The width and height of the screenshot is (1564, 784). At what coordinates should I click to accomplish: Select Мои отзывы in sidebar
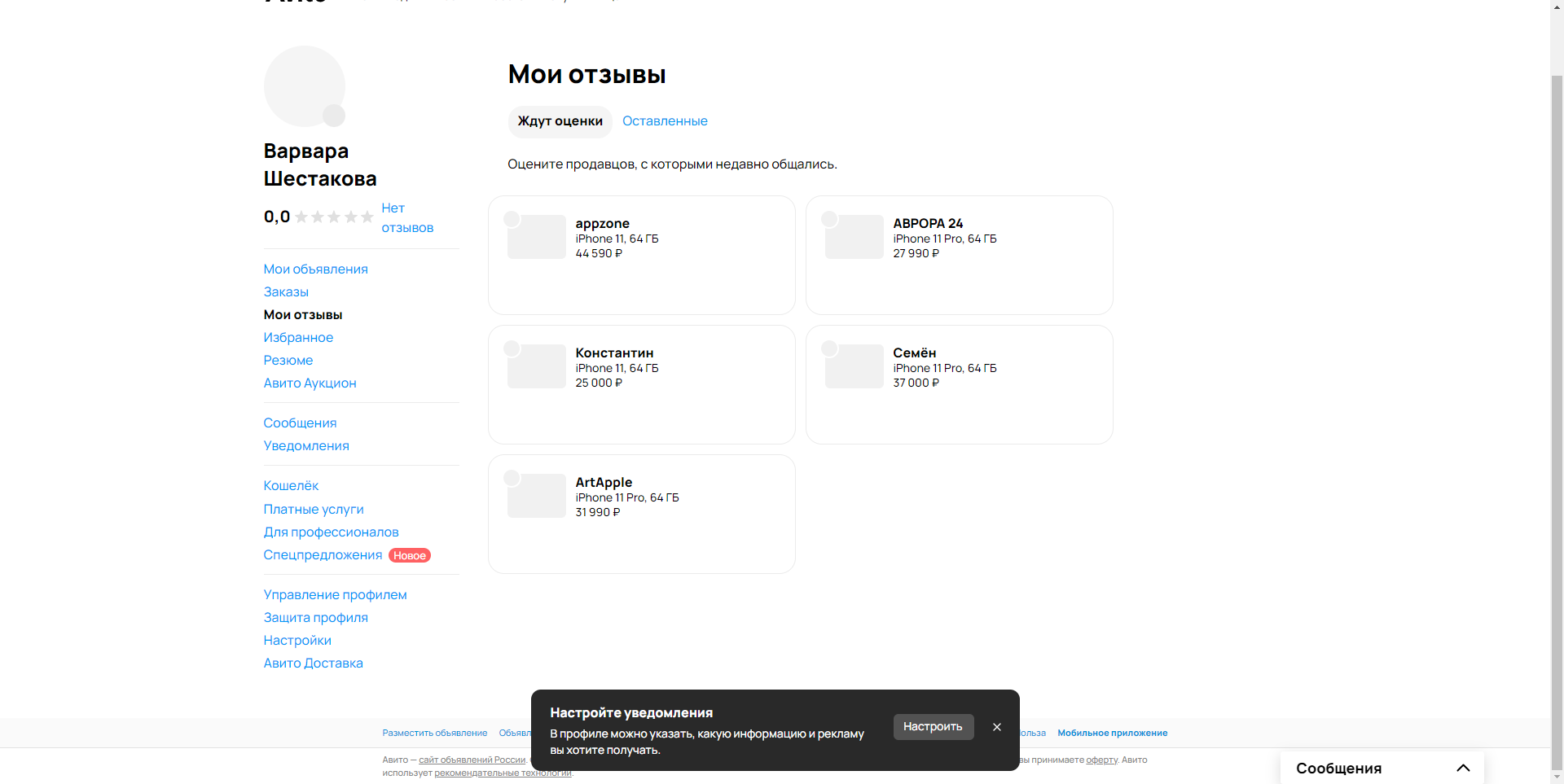click(x=303, y=315)
